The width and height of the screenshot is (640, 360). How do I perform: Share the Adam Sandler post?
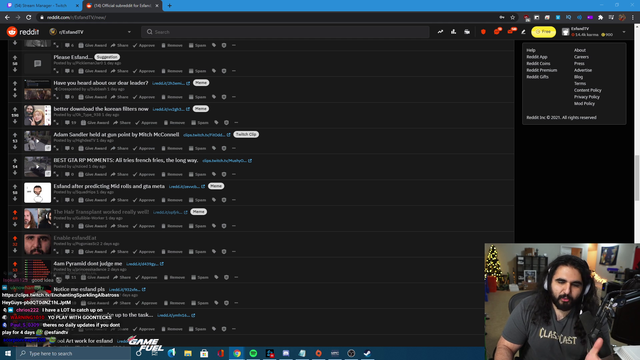pos(120,148)
